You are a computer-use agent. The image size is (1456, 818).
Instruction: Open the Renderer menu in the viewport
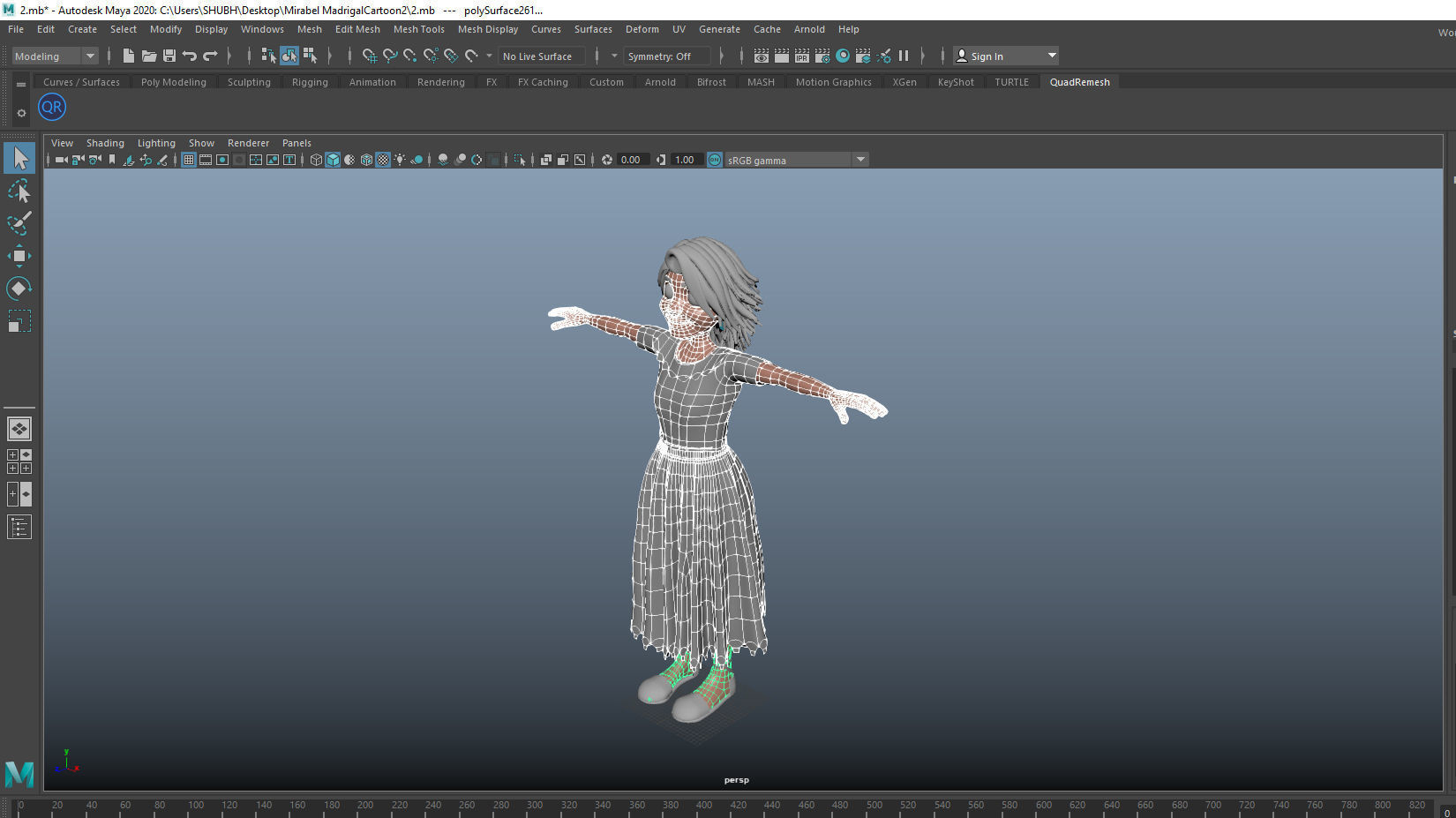[248, 142]
